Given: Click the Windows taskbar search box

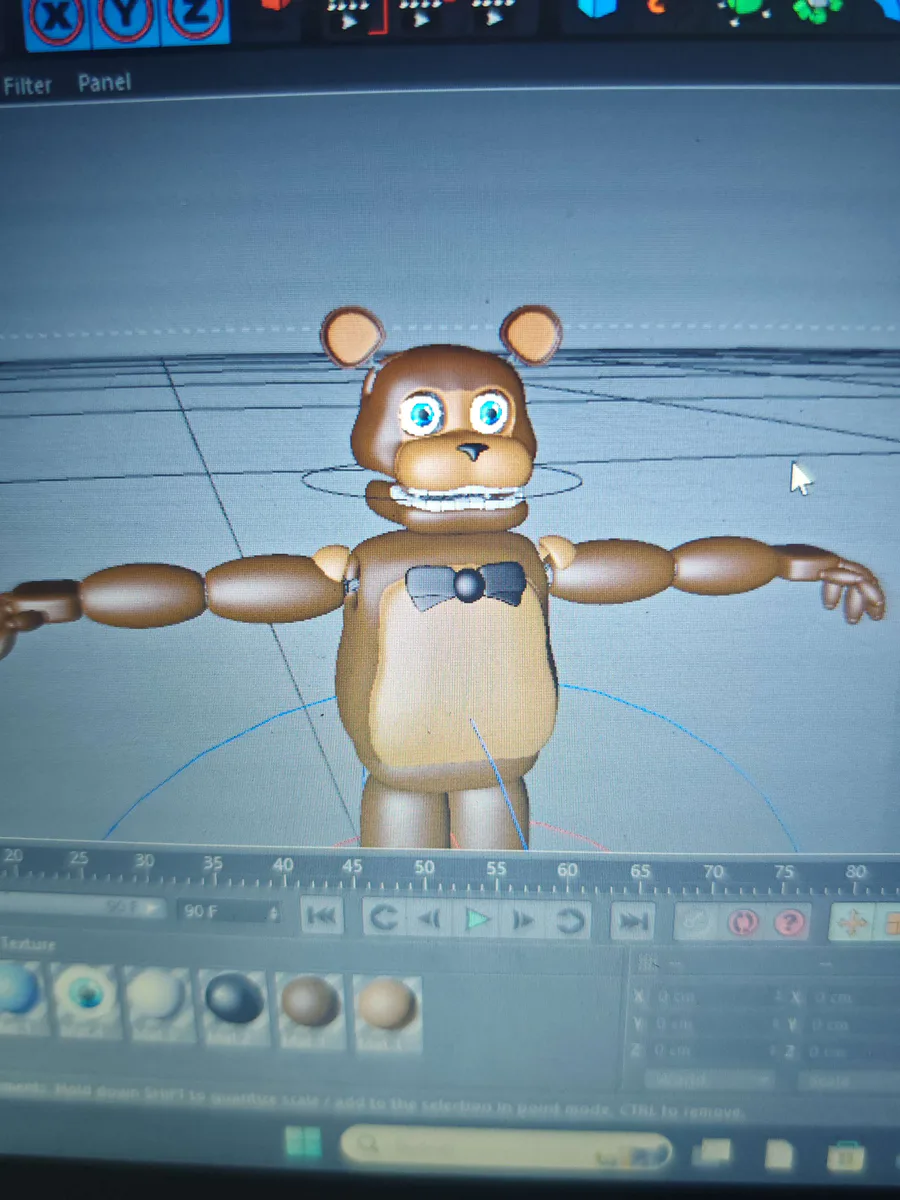Looking at the screenshot, I should click(506, 1148).
